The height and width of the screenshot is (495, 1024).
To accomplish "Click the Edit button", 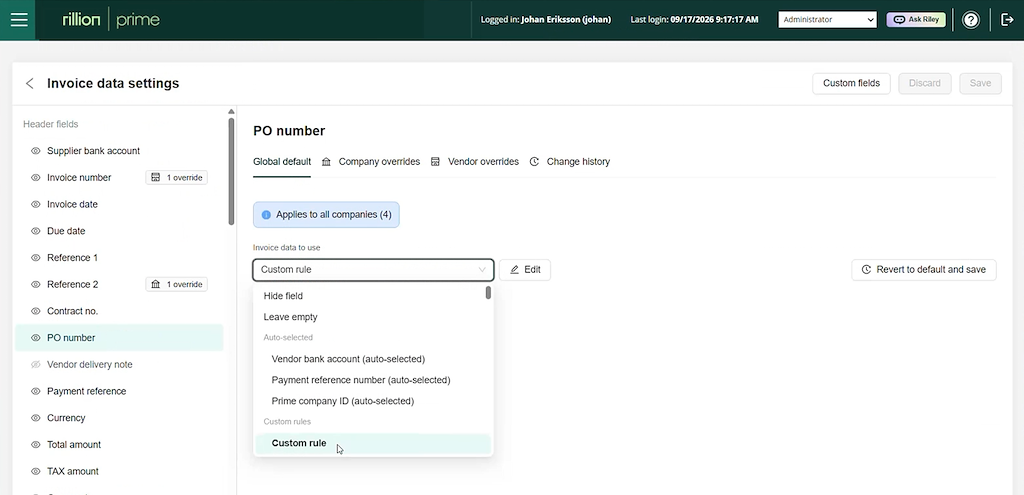I will coord(525,270).
